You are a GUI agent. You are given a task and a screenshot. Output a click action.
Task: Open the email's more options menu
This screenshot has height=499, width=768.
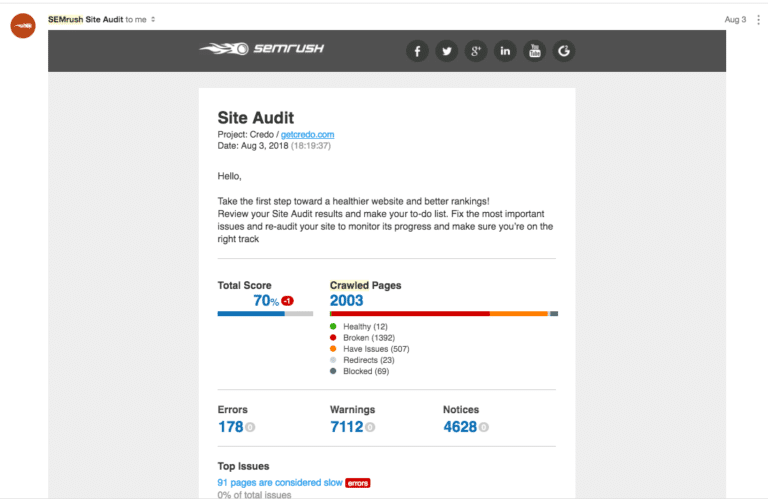coord(757,20)
